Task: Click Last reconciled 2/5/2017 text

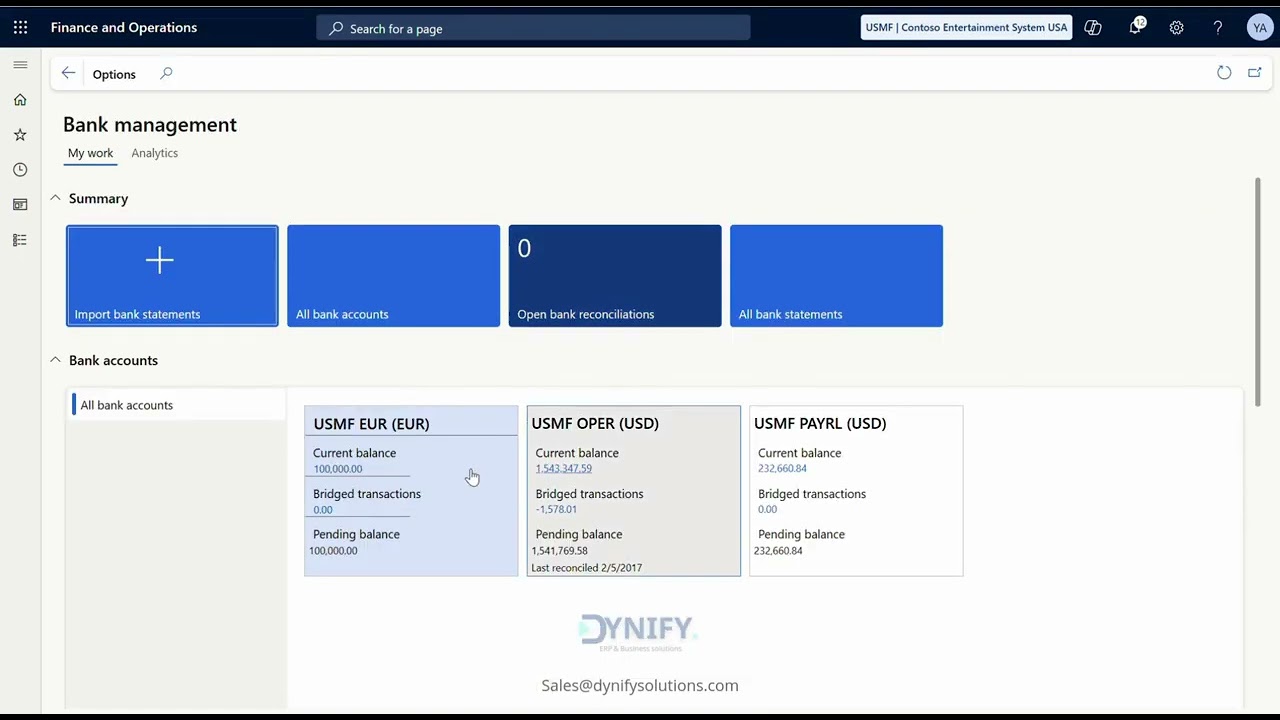Action: [587, 568]
